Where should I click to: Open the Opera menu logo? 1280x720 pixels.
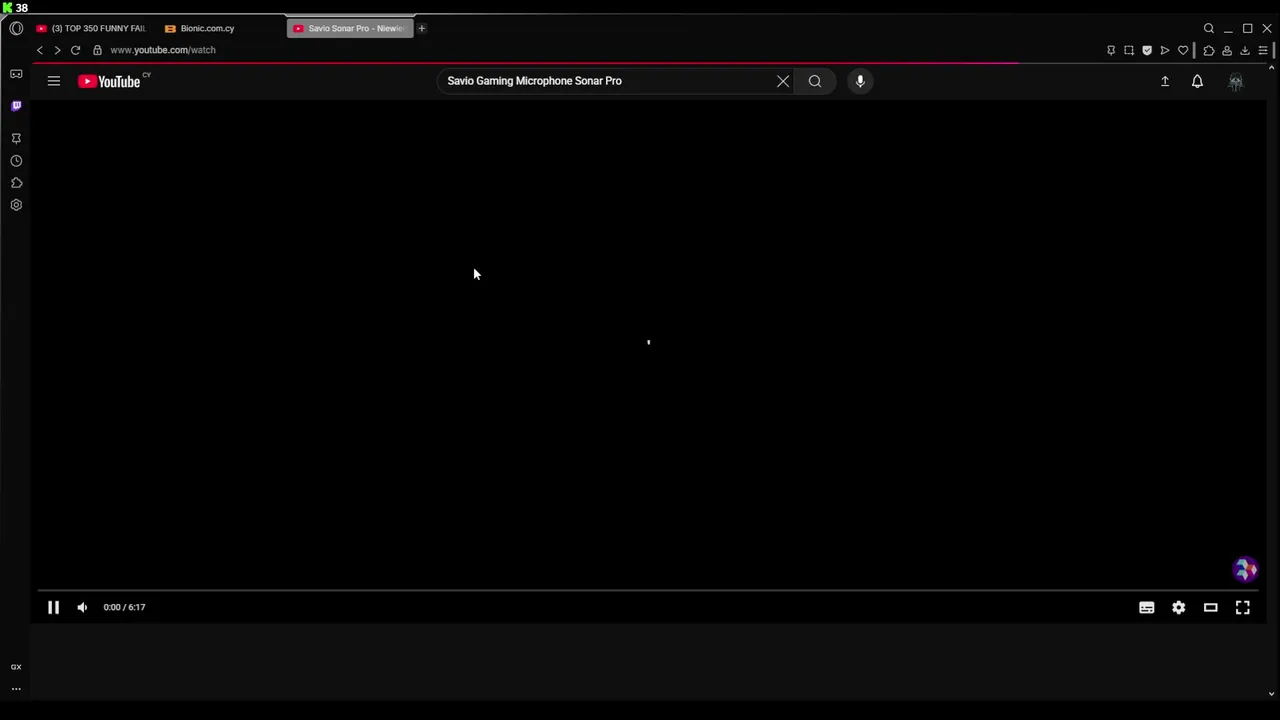16,28
